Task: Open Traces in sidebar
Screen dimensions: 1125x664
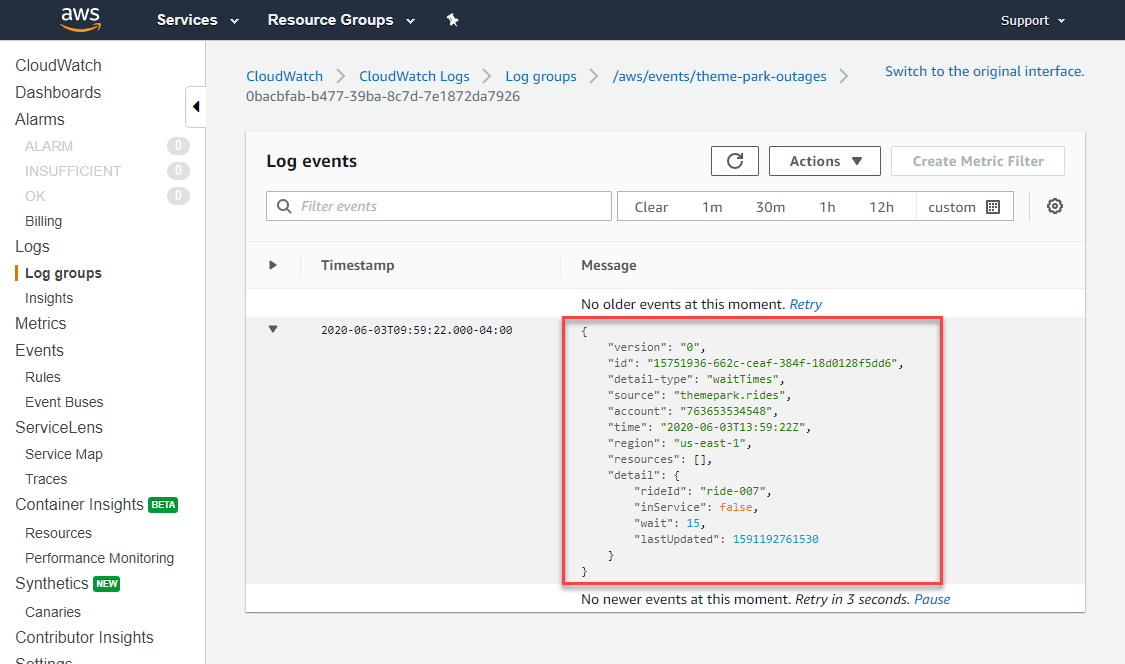Action: click(x=46, y=479)
